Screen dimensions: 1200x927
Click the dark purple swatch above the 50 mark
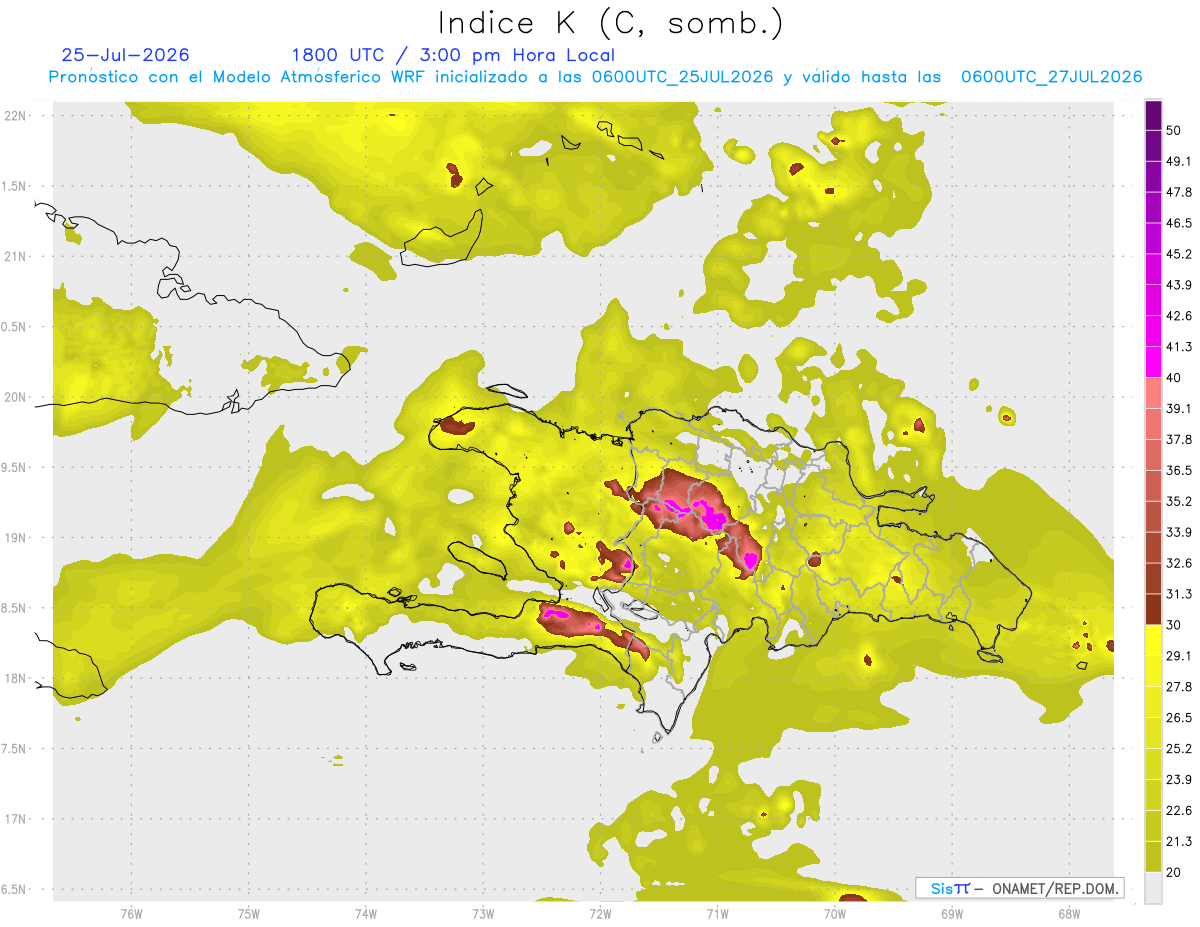coord(1153,115)
